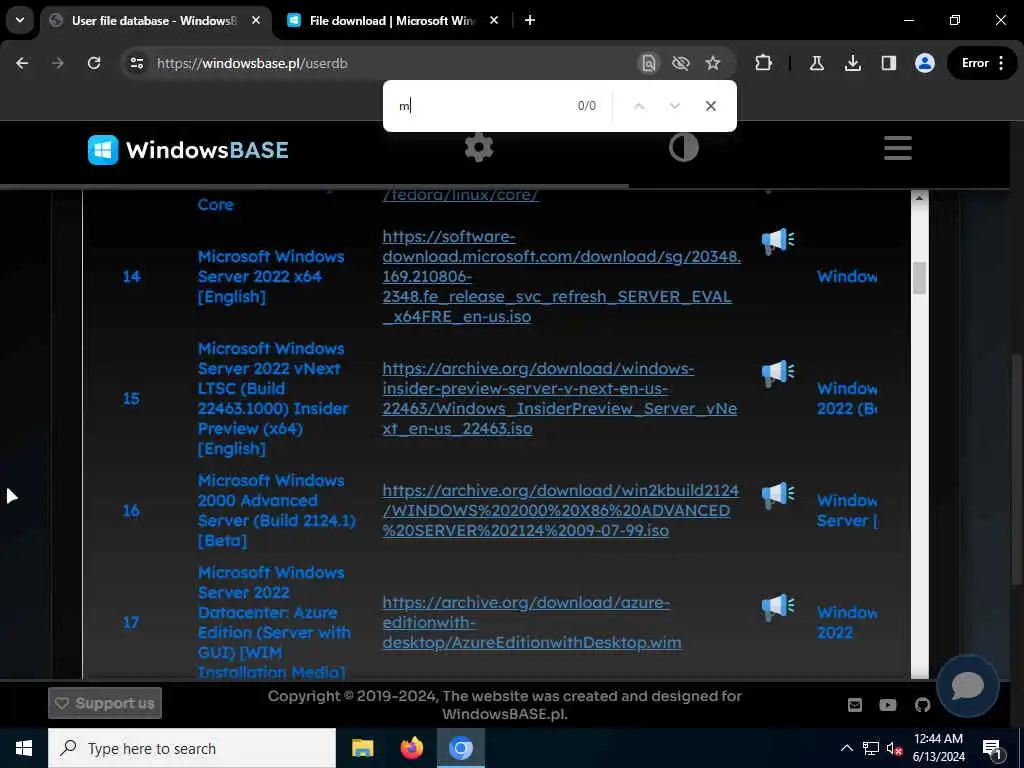
Task: Open Chrome from the taskbar
Action: pos(460,748)
